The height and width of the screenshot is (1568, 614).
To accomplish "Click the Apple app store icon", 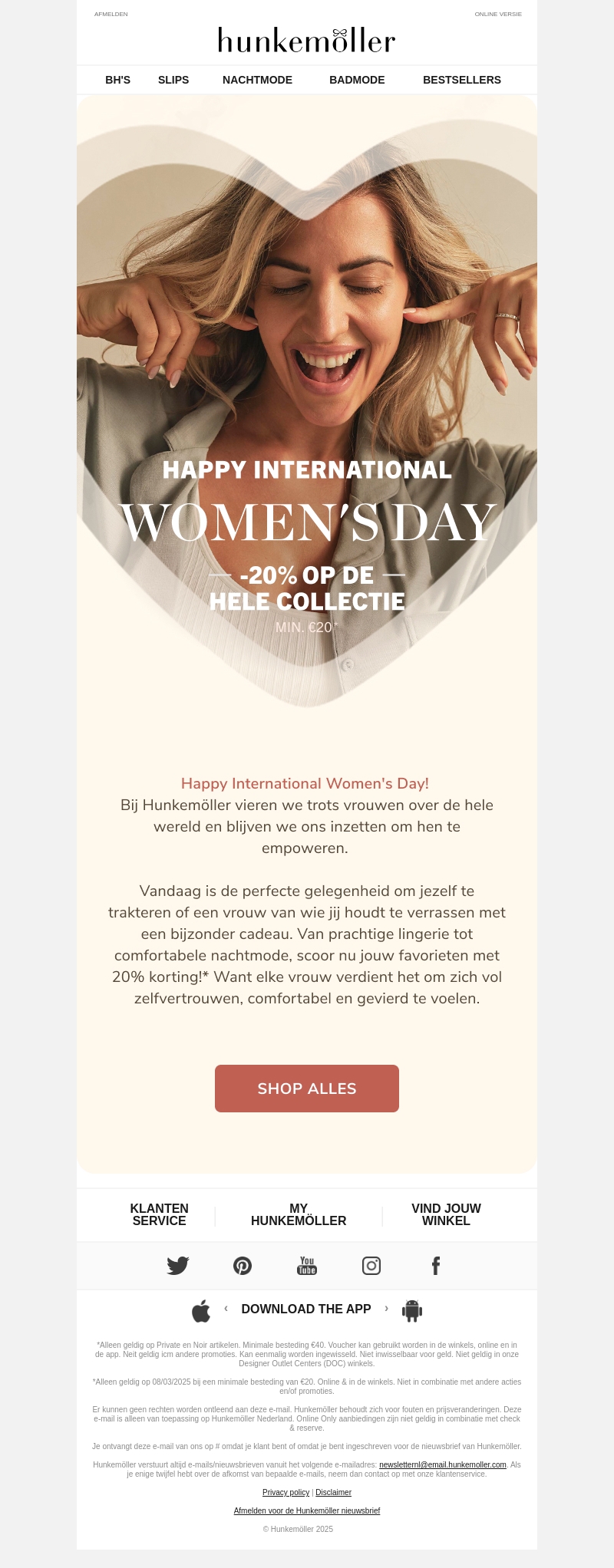I will [201, 1311].
